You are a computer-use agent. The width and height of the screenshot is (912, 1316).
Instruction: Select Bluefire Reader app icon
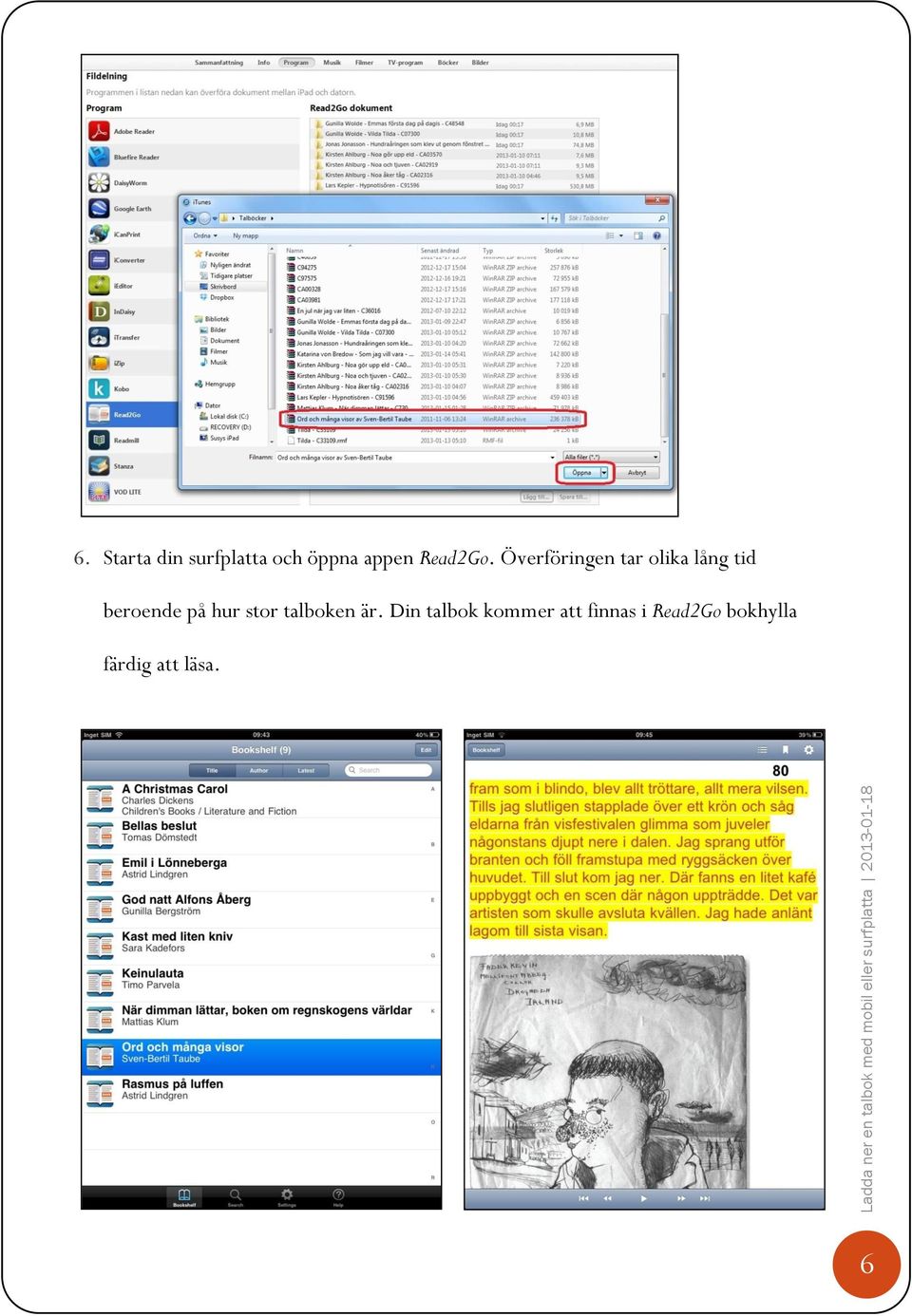100,157
